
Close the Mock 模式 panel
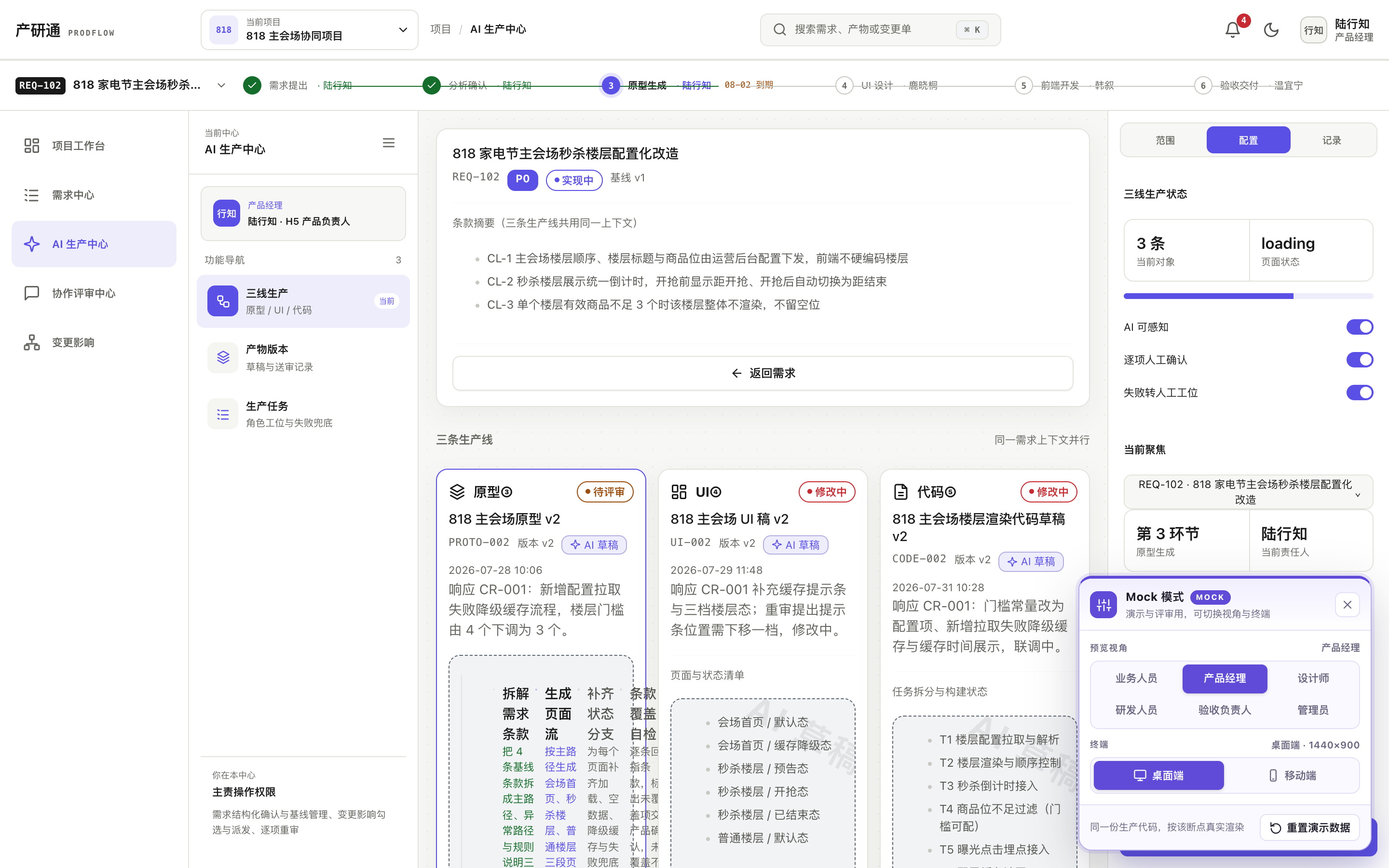1347,605
